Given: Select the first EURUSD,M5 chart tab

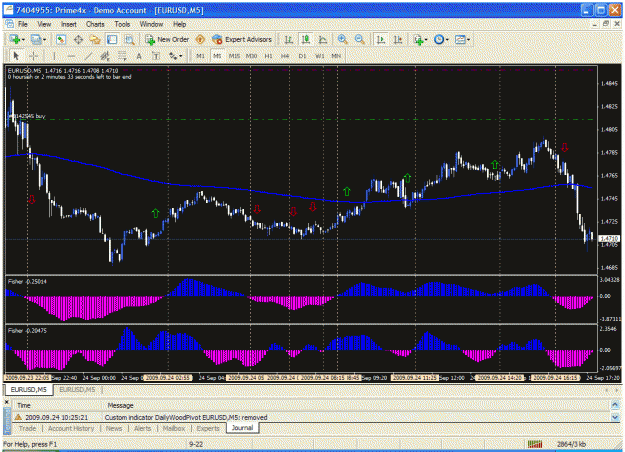Looking at the screenshot, I should click(28, 389).
